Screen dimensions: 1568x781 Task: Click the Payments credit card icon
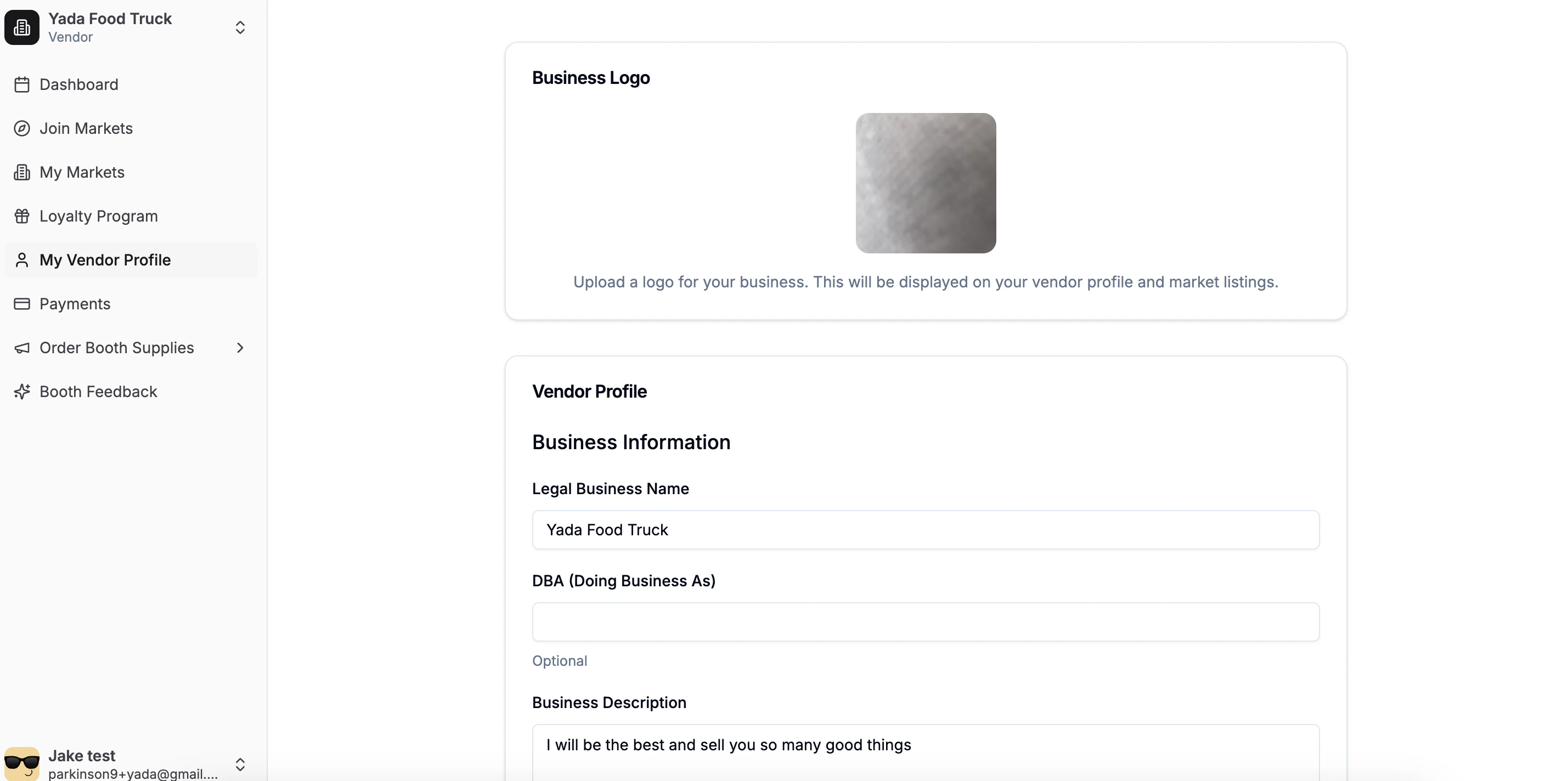coord(22,304)
